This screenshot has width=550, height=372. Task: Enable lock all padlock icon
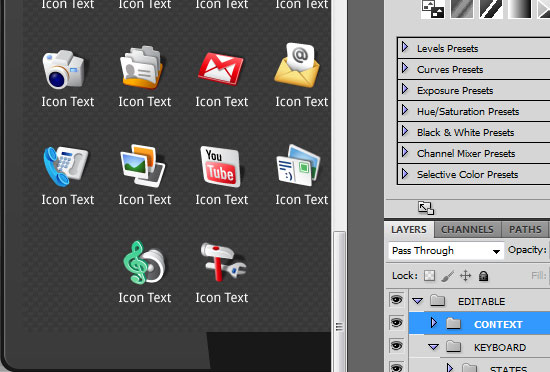(483, 276)
